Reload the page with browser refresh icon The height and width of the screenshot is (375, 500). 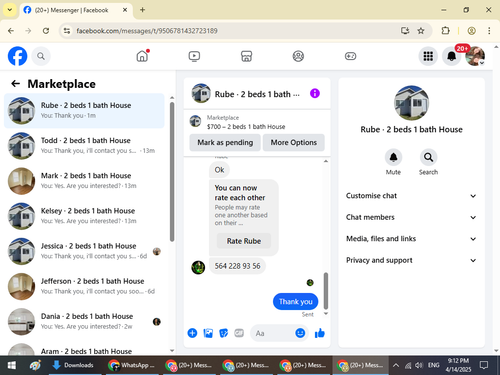46,31
